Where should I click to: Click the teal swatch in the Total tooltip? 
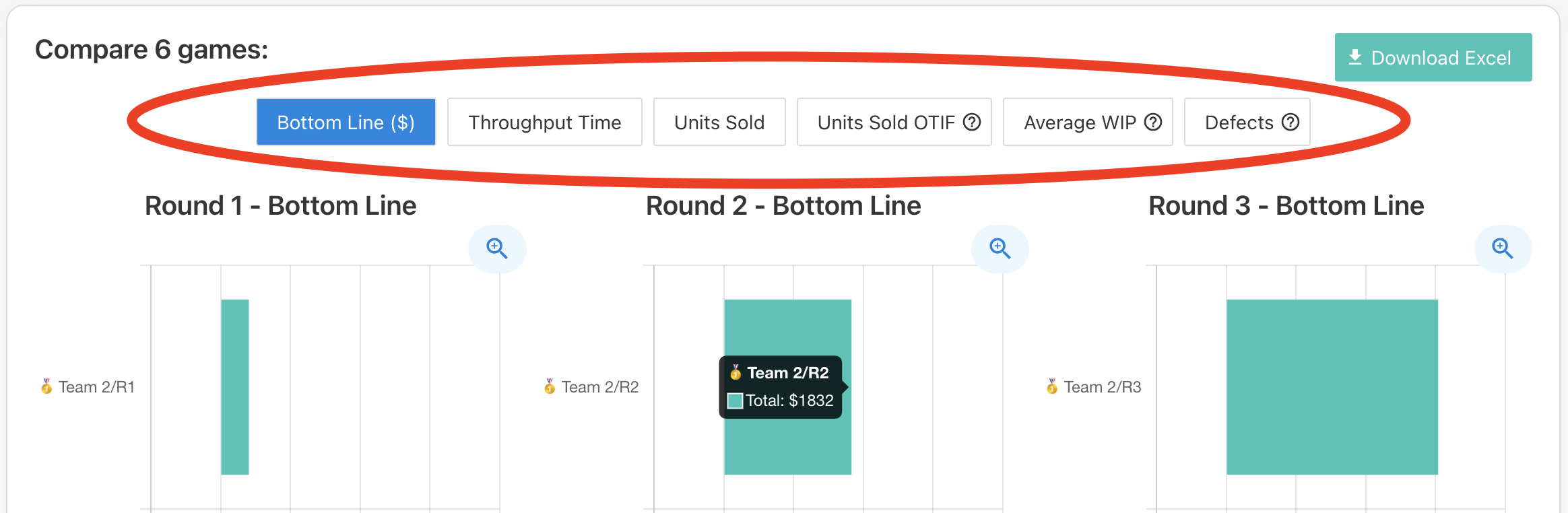coord(735,401)
